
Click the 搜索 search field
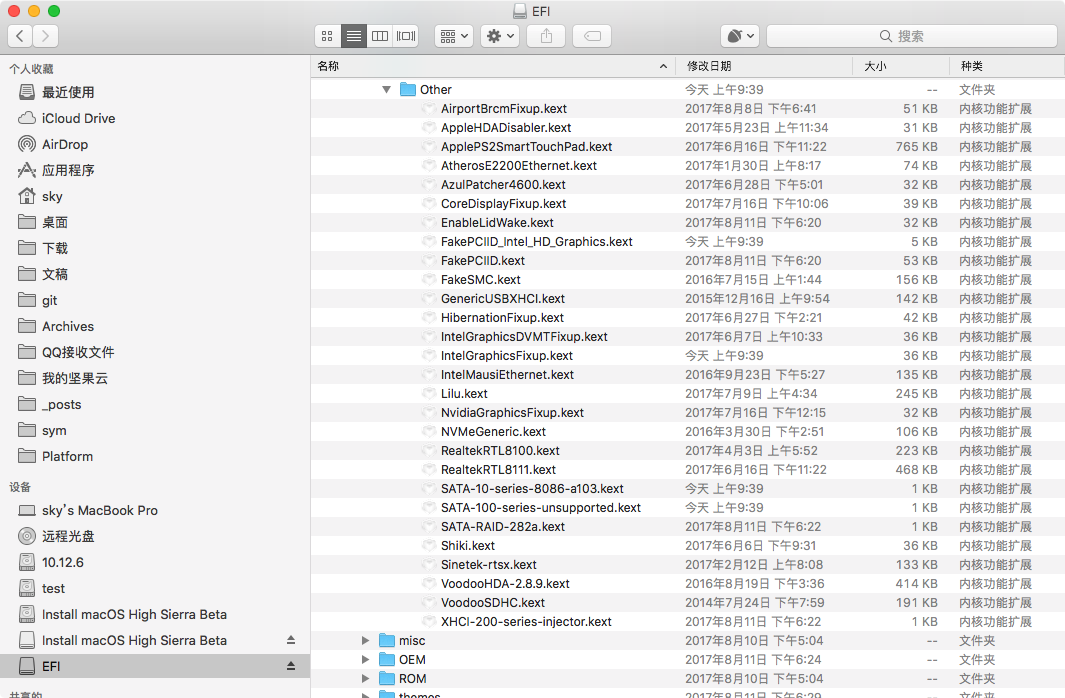pyautogui.click(x=911, y=36)
